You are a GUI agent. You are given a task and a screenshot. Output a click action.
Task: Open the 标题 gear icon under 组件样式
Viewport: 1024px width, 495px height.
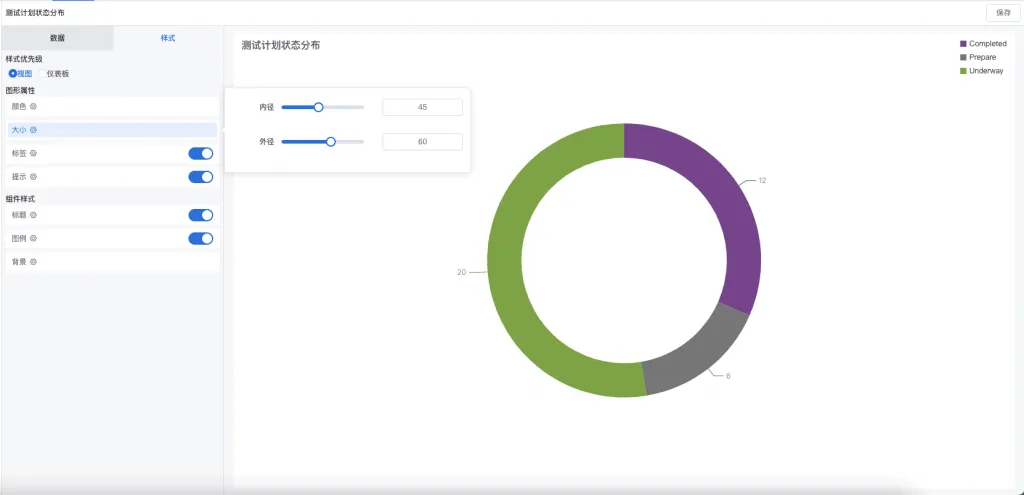pos(33,215)
